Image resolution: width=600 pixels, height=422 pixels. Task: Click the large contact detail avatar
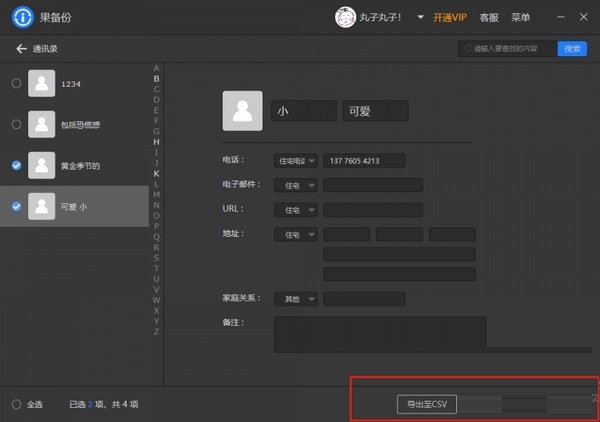click(x=243, y=111)
